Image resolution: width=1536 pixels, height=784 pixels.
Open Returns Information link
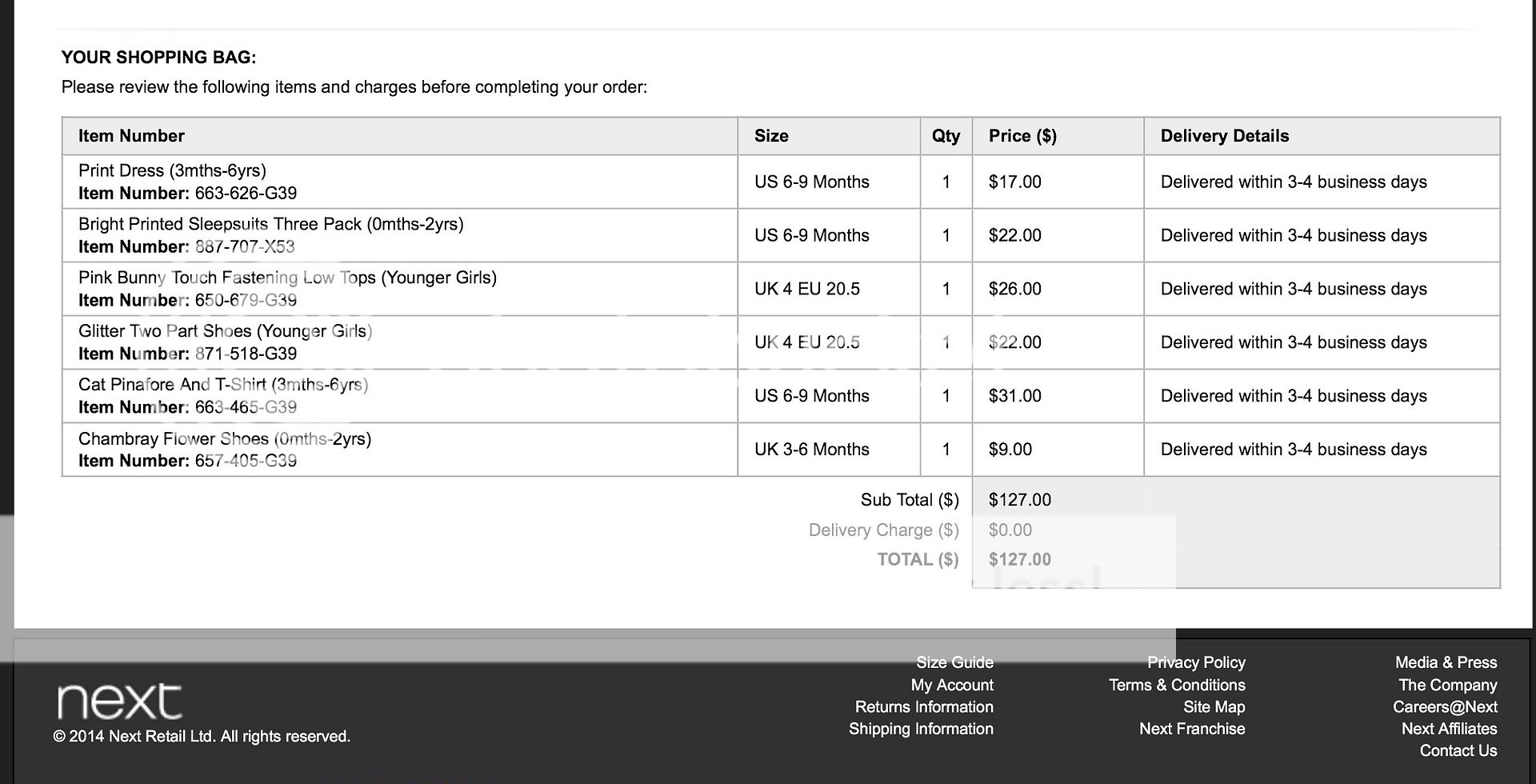pos(923,707)
